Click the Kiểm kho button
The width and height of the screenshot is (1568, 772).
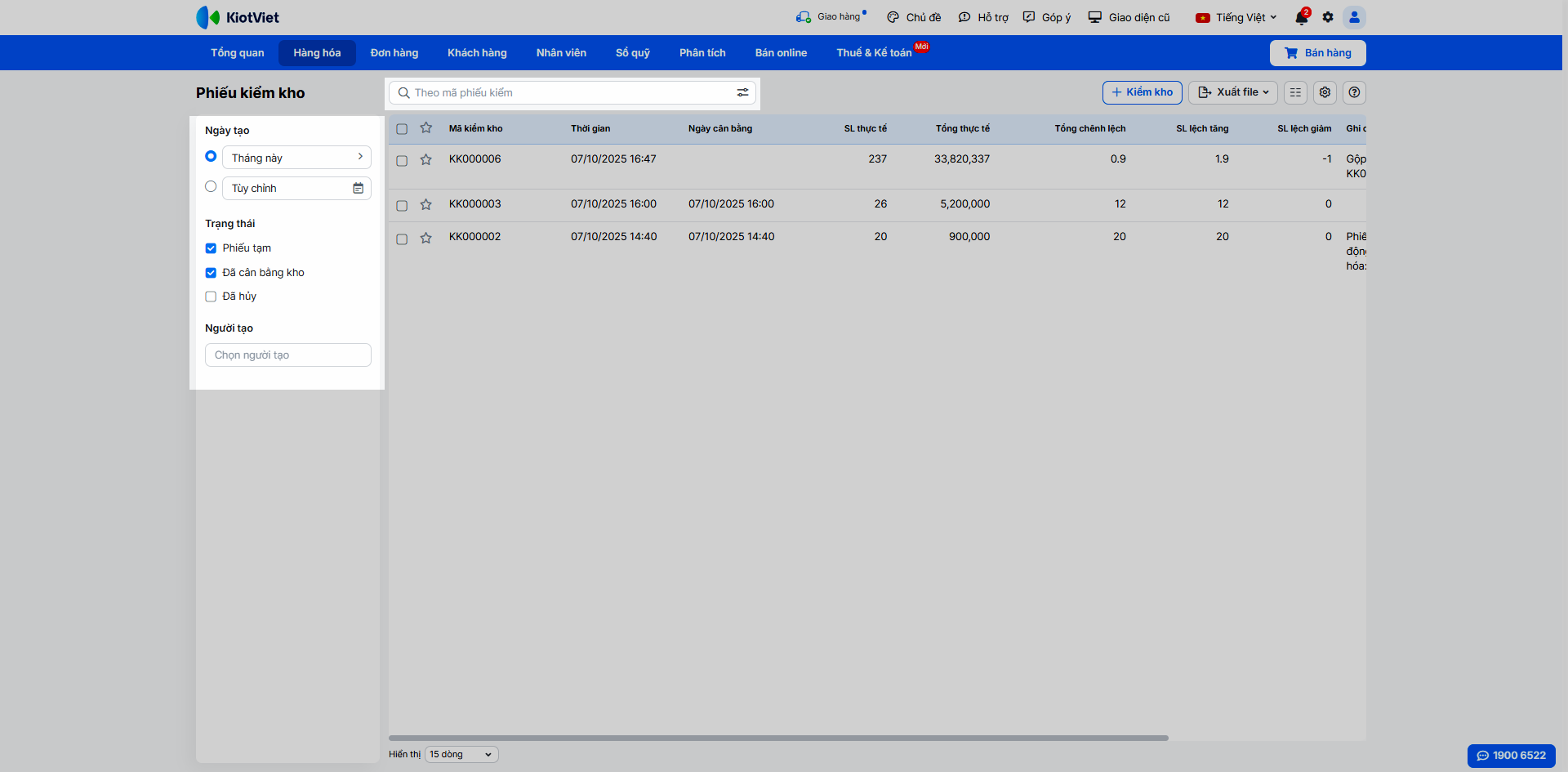coord(1143,92)
